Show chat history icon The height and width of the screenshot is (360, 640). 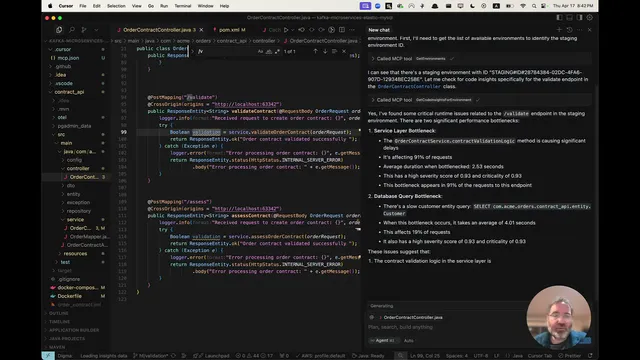point(569,30)
